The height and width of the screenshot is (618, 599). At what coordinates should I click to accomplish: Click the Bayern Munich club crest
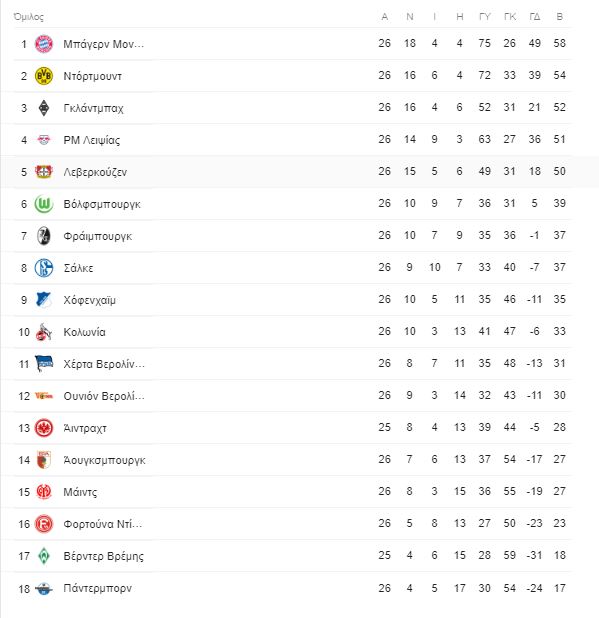(x=44, y=44)
